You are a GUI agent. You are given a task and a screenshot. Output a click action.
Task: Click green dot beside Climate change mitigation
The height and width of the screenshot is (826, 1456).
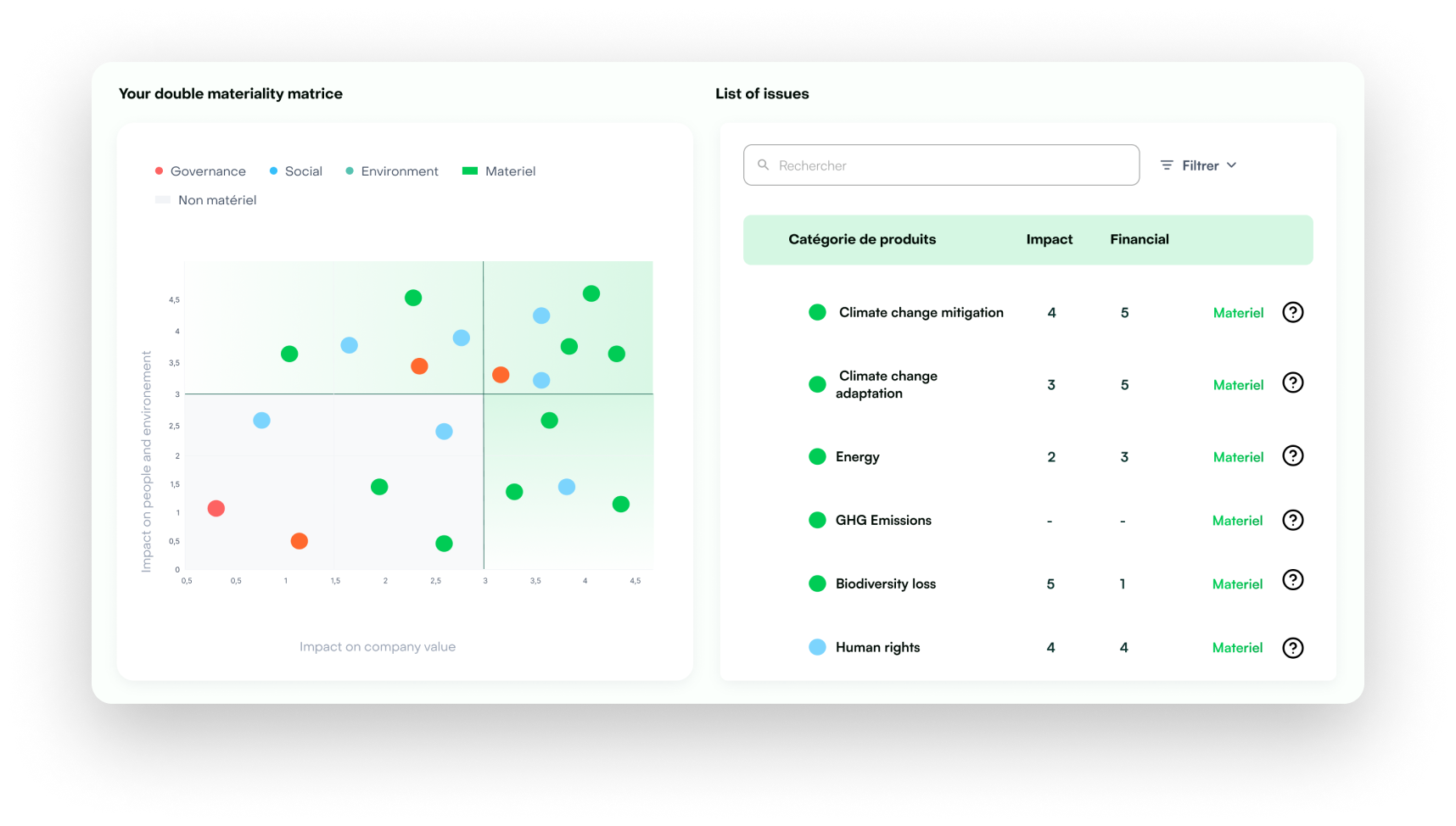[817, 312]
